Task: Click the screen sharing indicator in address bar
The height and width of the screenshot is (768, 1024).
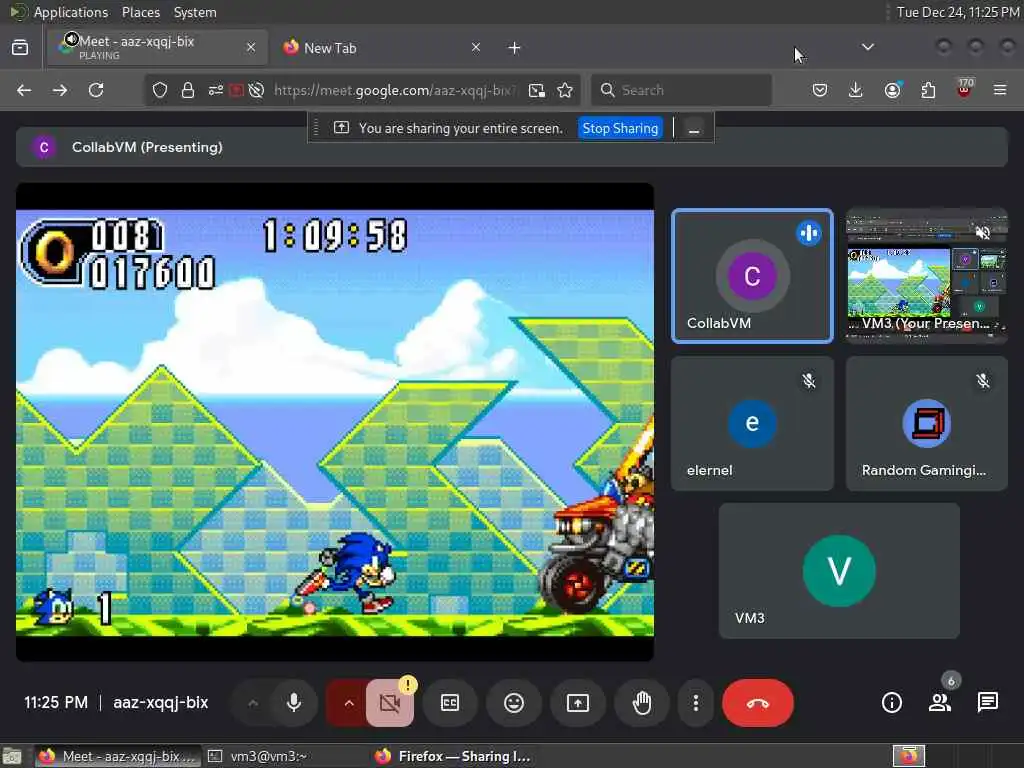Action: (x=236, y=90)
